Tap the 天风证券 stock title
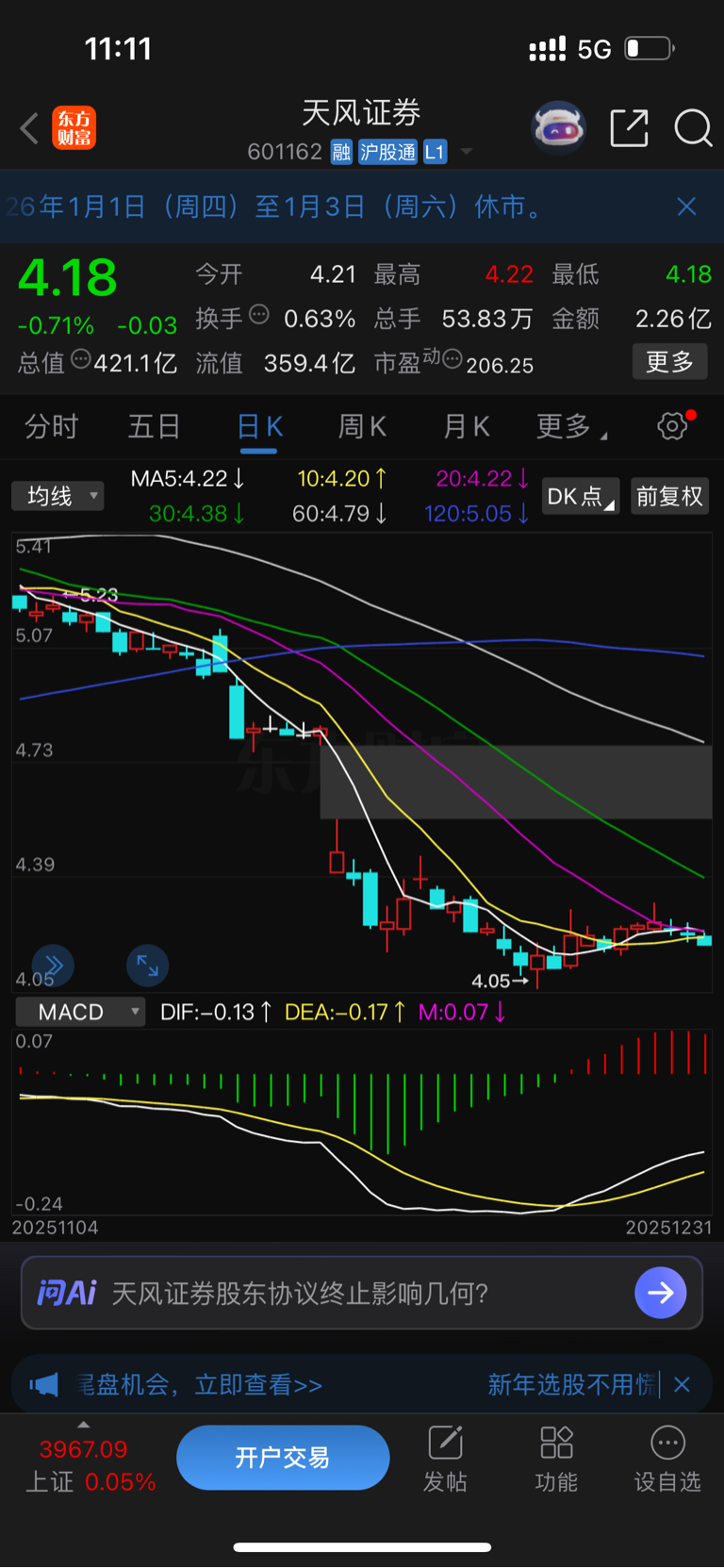The image size is (724, 1568). tap(361, 113)
